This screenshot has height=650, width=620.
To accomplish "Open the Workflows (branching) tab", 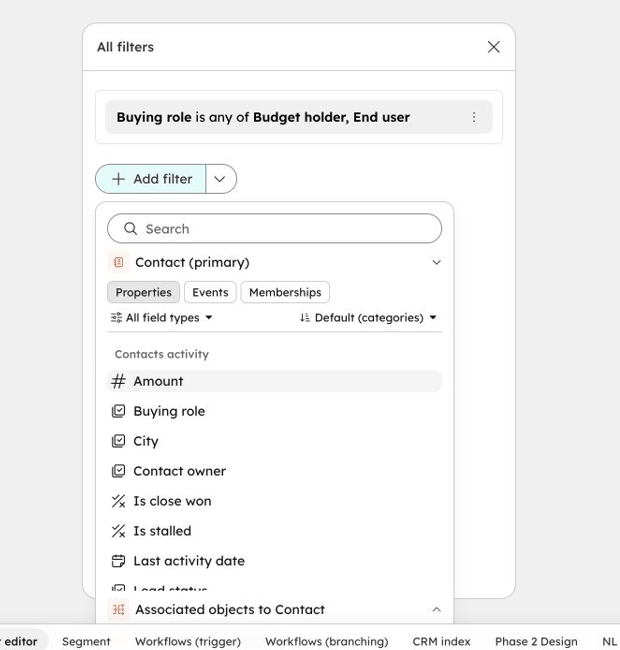I will tap(327, 641).
